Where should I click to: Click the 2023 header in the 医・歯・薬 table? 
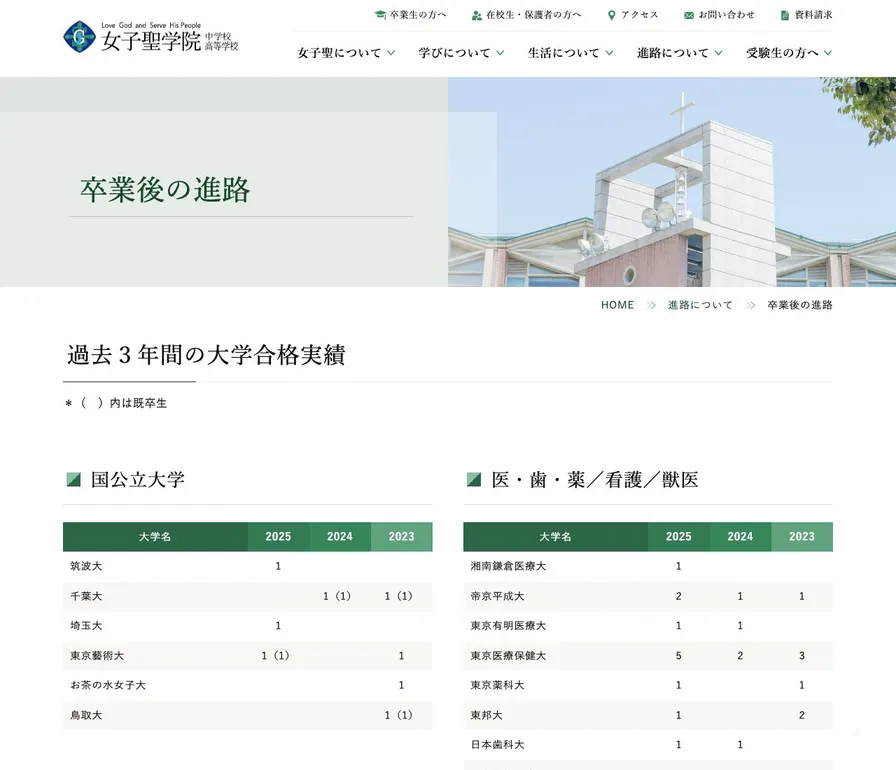[x=802, y=536]
